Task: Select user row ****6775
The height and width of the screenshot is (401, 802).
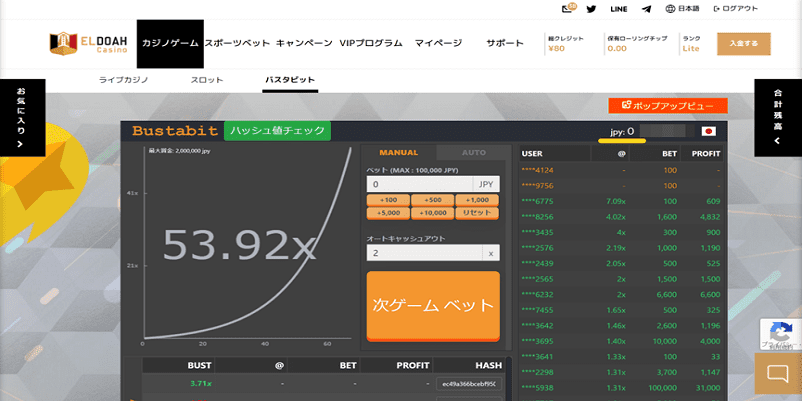Action: (621, 201)
